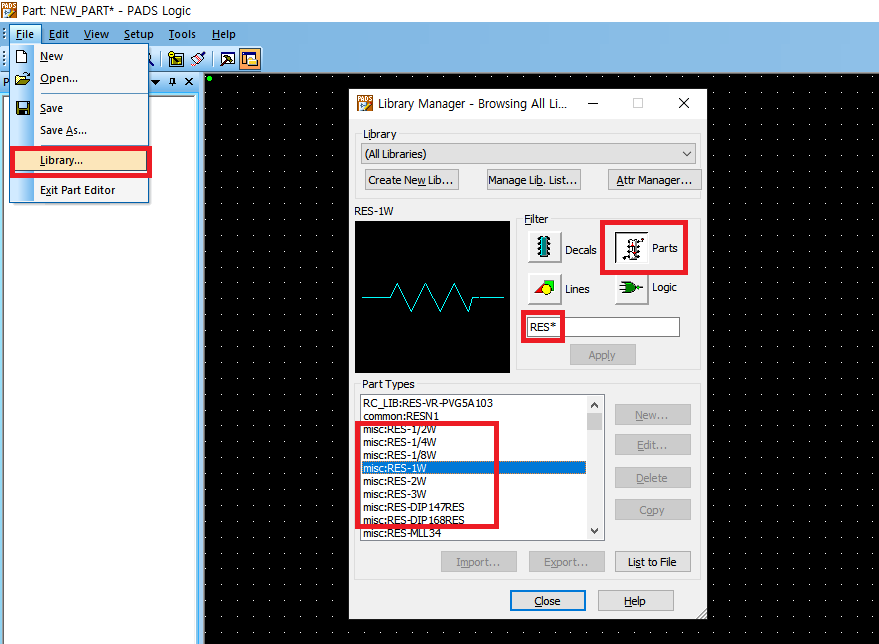Click the hammer tools toolbar icon
The image size is (879, 644).
(x=227, y=59)
